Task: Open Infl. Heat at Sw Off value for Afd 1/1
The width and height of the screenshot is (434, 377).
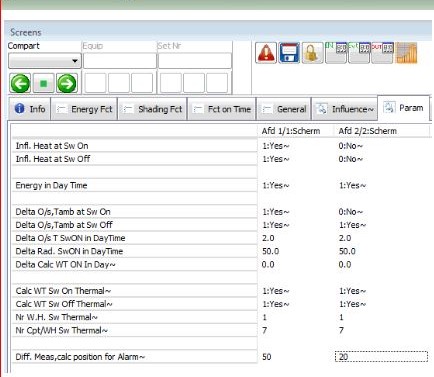Action: [x=276, y=159]
